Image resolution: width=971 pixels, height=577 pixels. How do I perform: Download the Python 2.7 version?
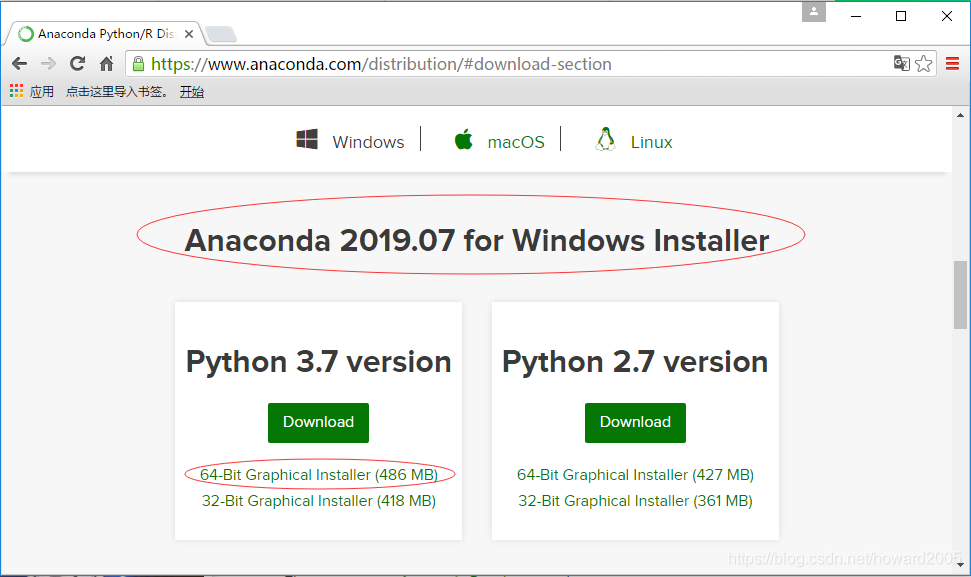pos(635,422)
